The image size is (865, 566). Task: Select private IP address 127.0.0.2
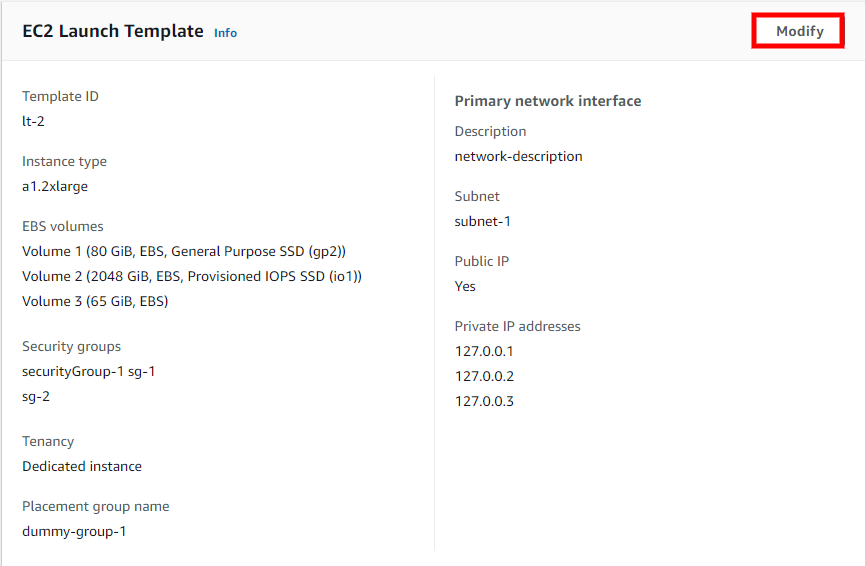[484, 376]
